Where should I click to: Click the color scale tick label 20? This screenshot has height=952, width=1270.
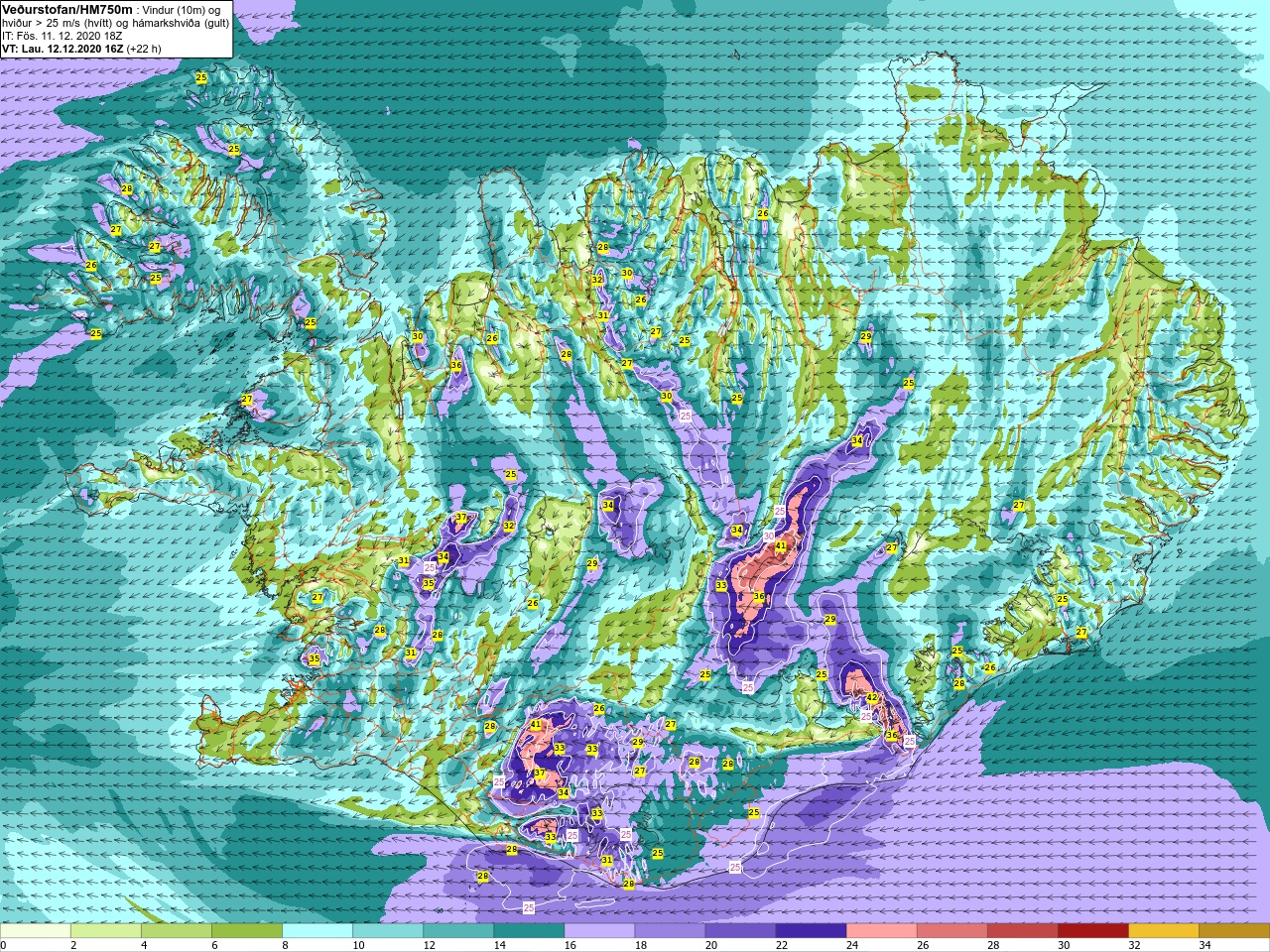pyautogui.click(x=710, y=945)
